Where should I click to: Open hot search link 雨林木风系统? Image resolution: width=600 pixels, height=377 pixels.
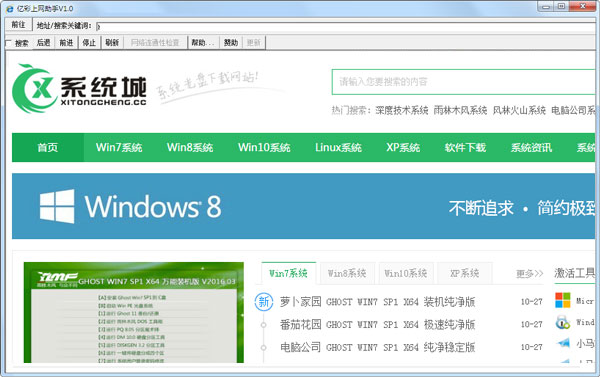[x=460, y=111]
